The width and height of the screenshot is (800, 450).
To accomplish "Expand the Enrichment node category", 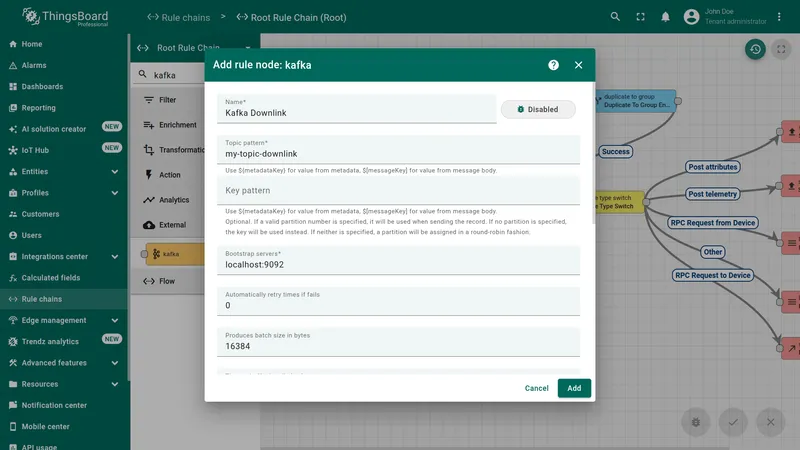I will 168,125.
